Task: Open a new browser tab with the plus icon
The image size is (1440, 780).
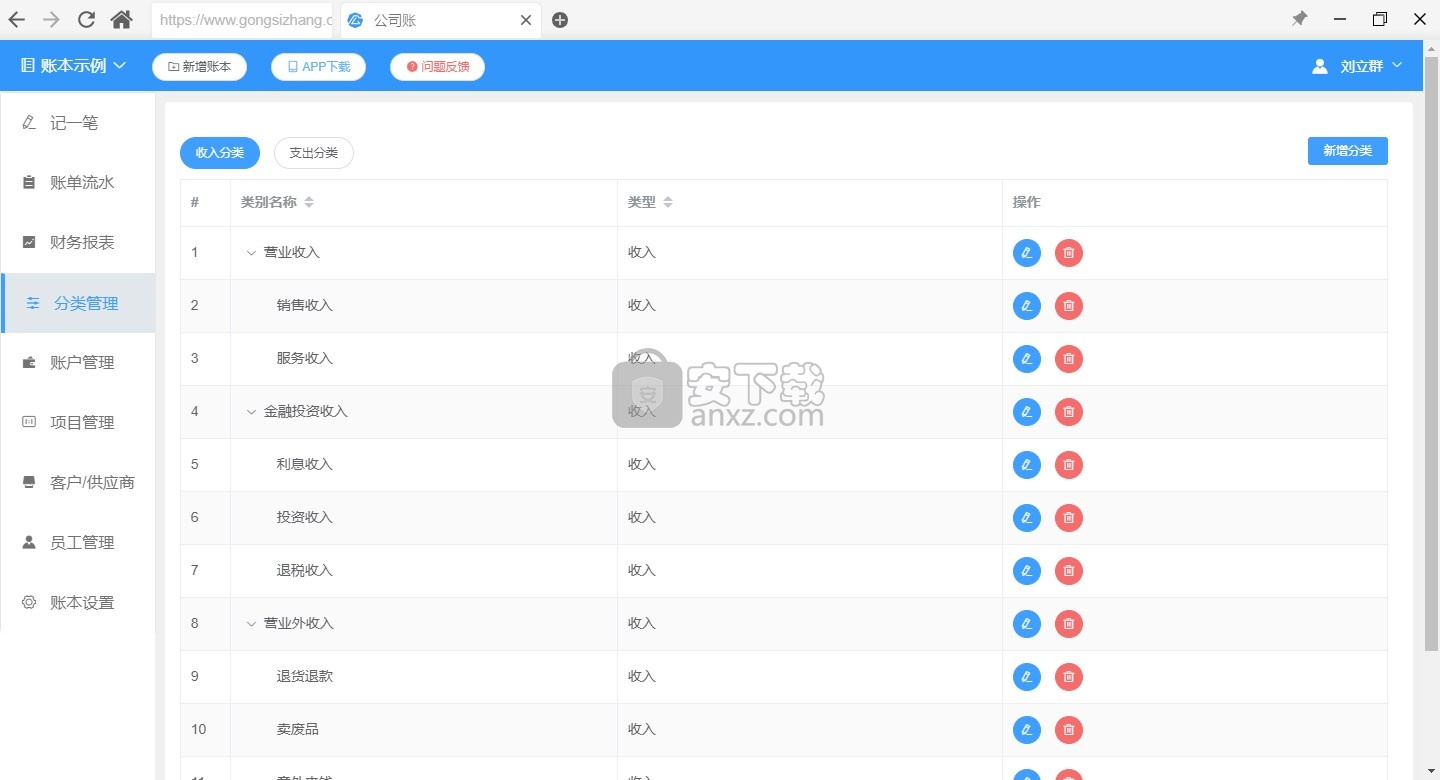Action: 560,20
